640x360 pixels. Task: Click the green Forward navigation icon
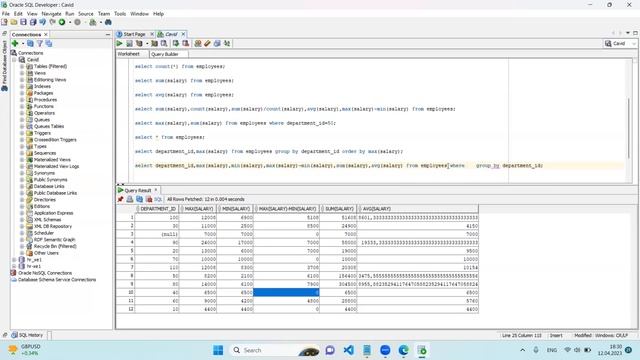tap(62, 22)
